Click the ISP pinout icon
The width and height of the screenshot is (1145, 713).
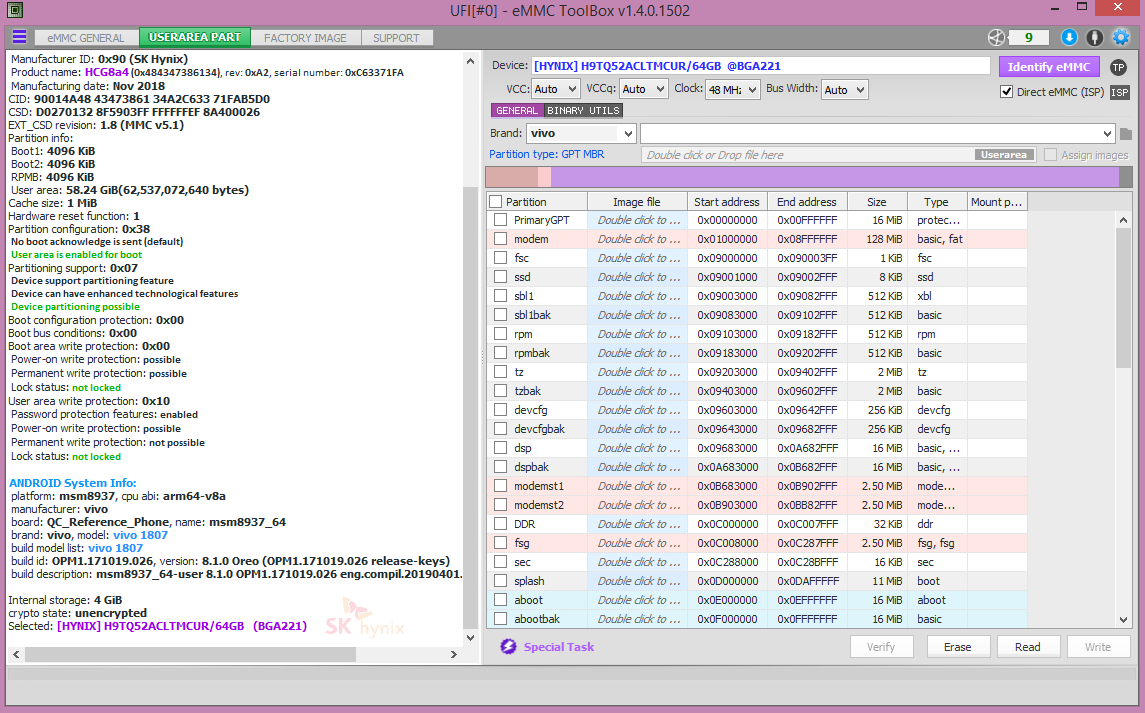click(1119, 92)
